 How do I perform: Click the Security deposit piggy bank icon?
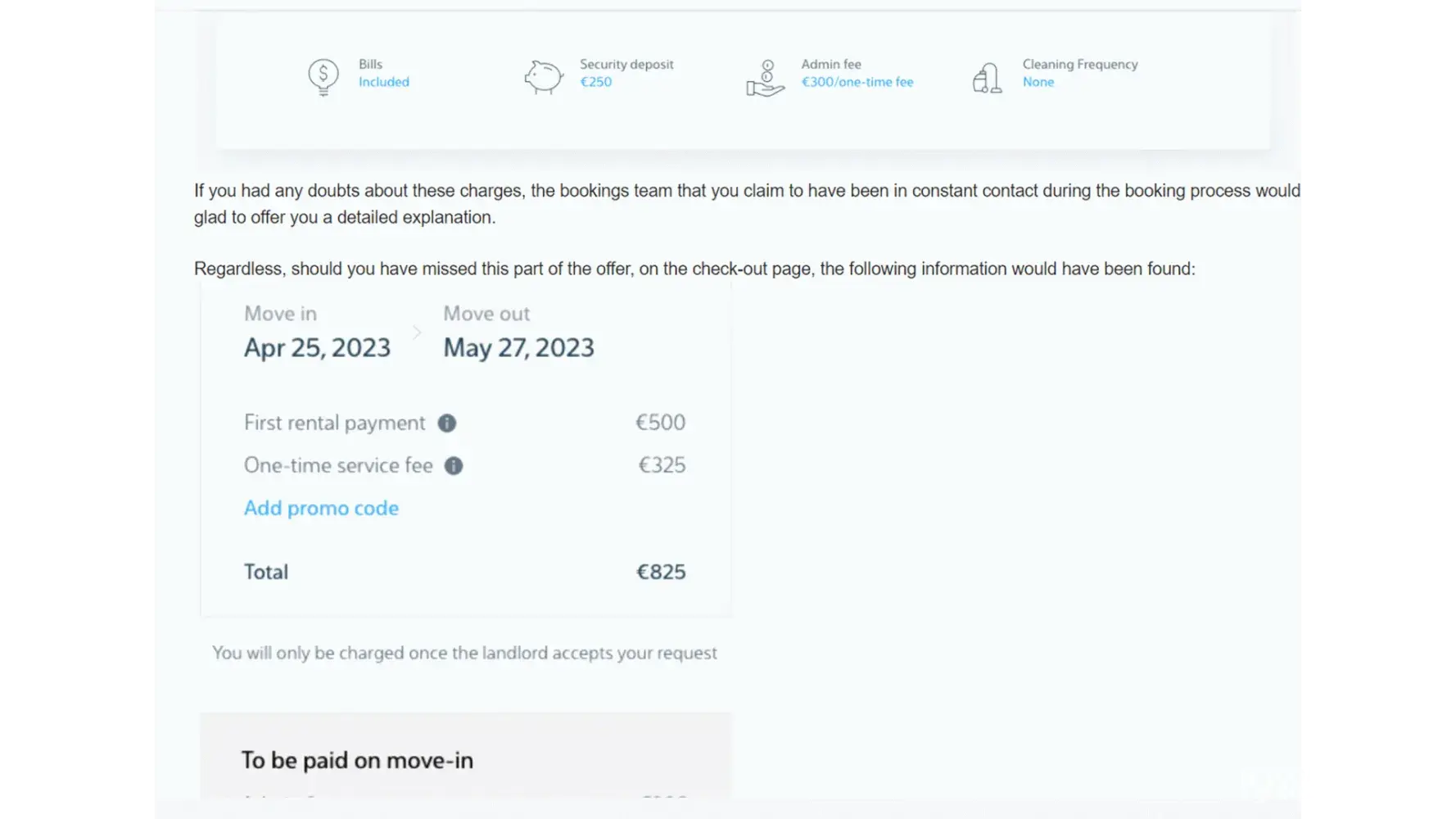tap(544, 77)
